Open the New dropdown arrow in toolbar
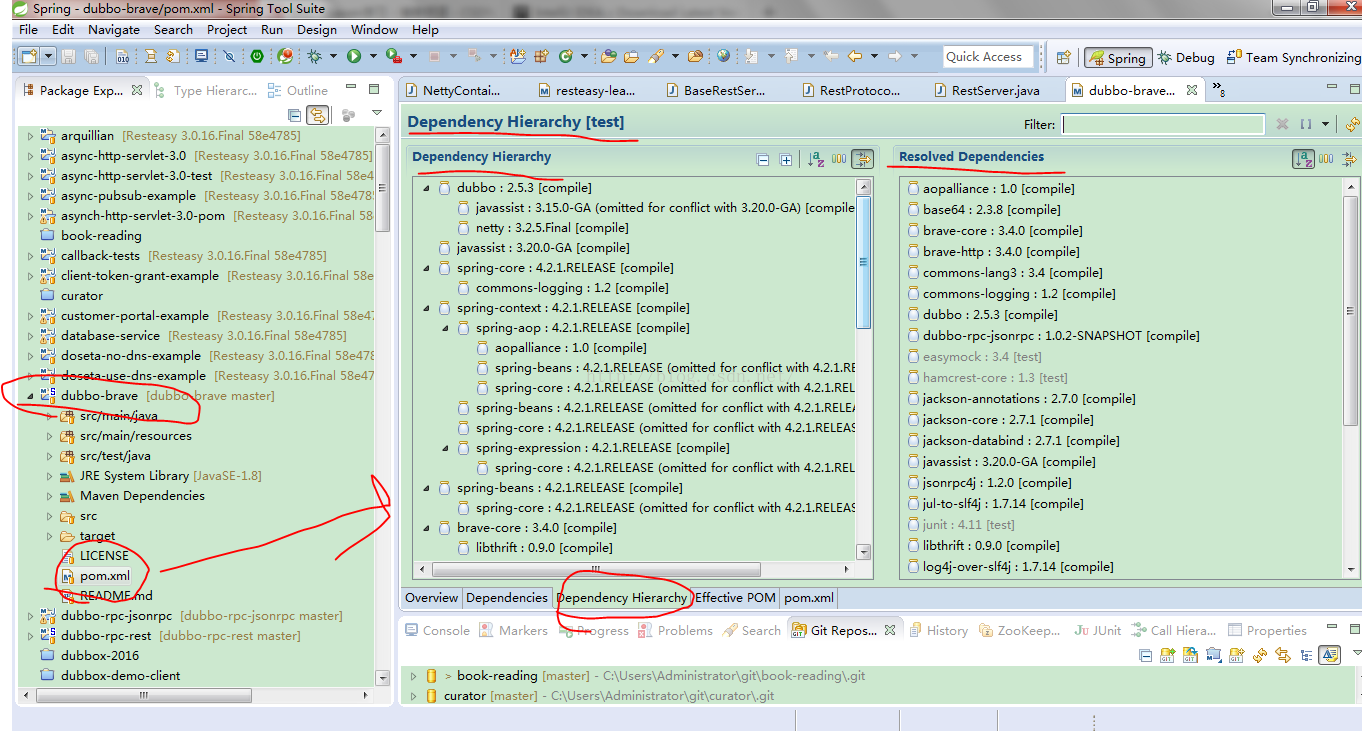Image resolution: width=1362 pixels, height=731 pixels. [48, 57]
